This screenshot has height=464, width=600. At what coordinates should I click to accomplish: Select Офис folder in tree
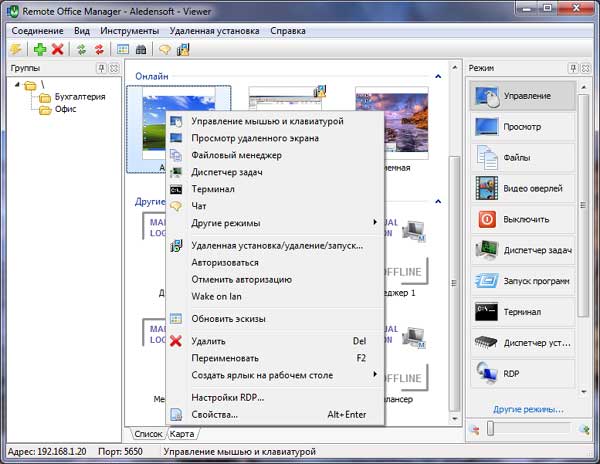click(65, 109)
